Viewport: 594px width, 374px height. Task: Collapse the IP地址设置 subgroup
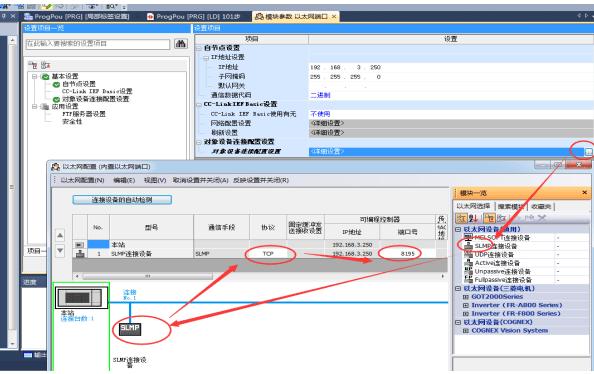(206, 58)
